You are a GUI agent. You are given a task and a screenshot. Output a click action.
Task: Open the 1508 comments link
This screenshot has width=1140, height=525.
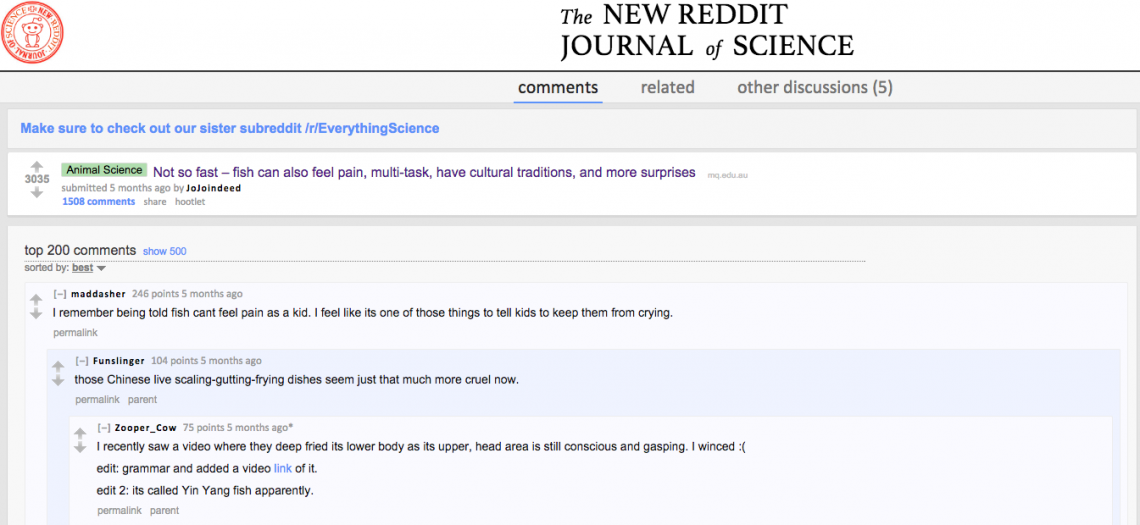click(x=99, y=201)
